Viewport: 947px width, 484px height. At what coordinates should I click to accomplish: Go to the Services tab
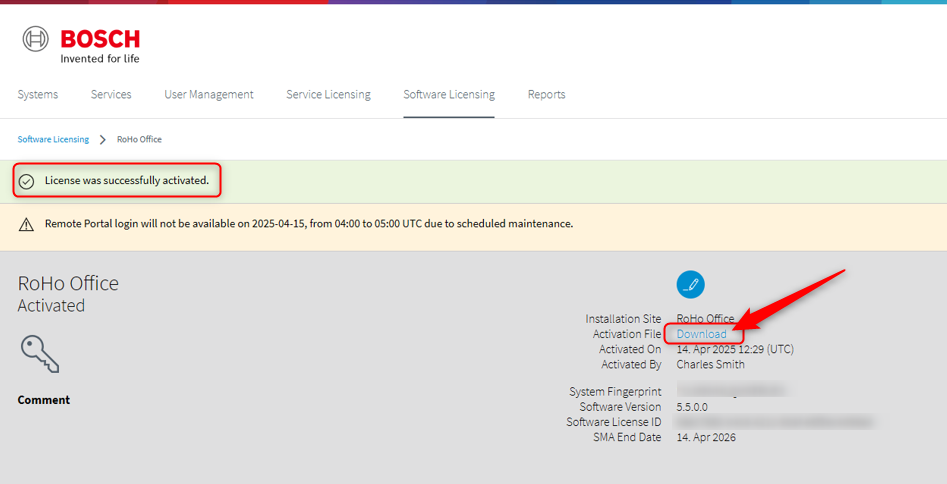(111, 94)
